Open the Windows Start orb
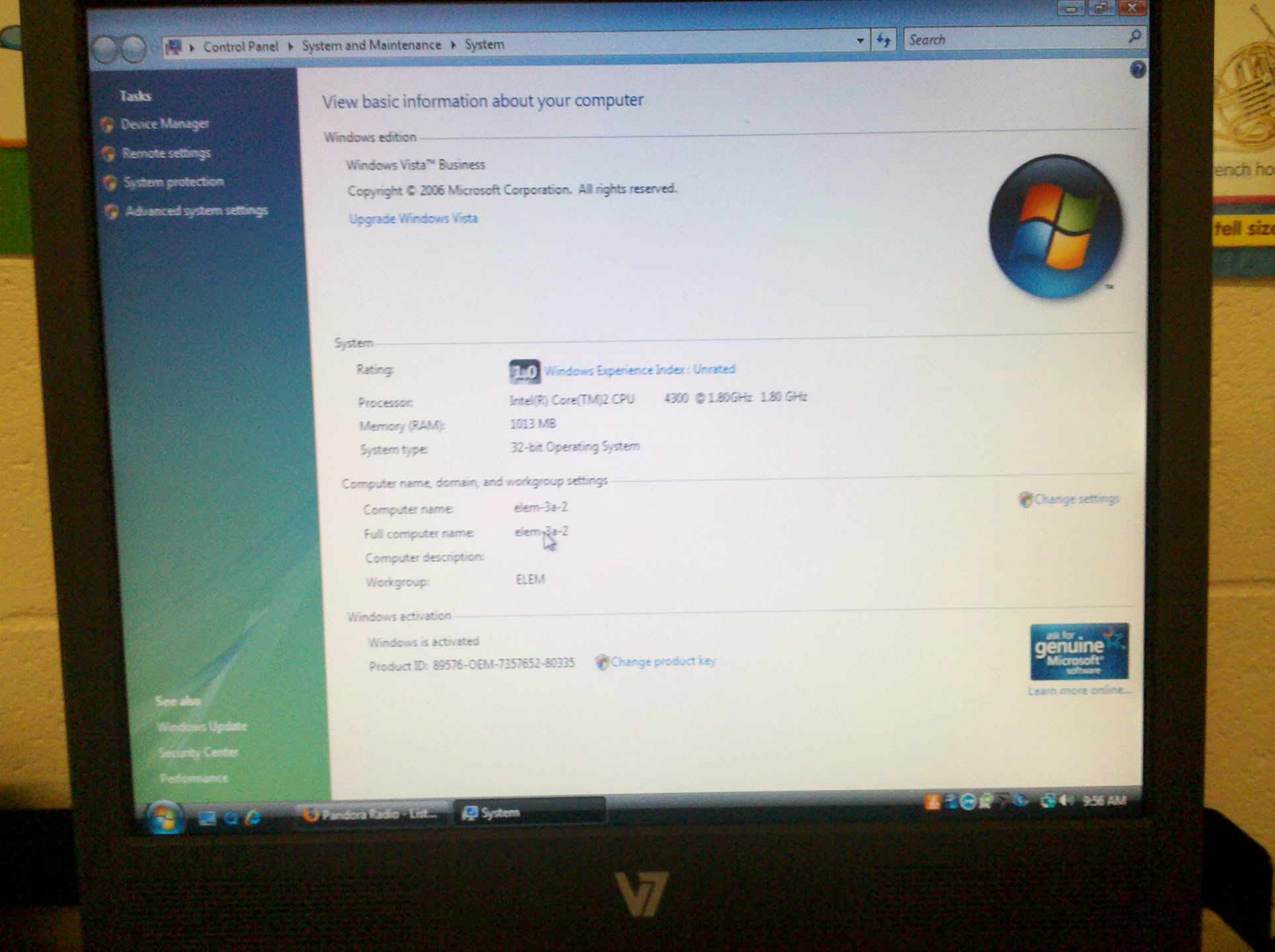This screenshot has width=1275, height=952. pos(164,818)
